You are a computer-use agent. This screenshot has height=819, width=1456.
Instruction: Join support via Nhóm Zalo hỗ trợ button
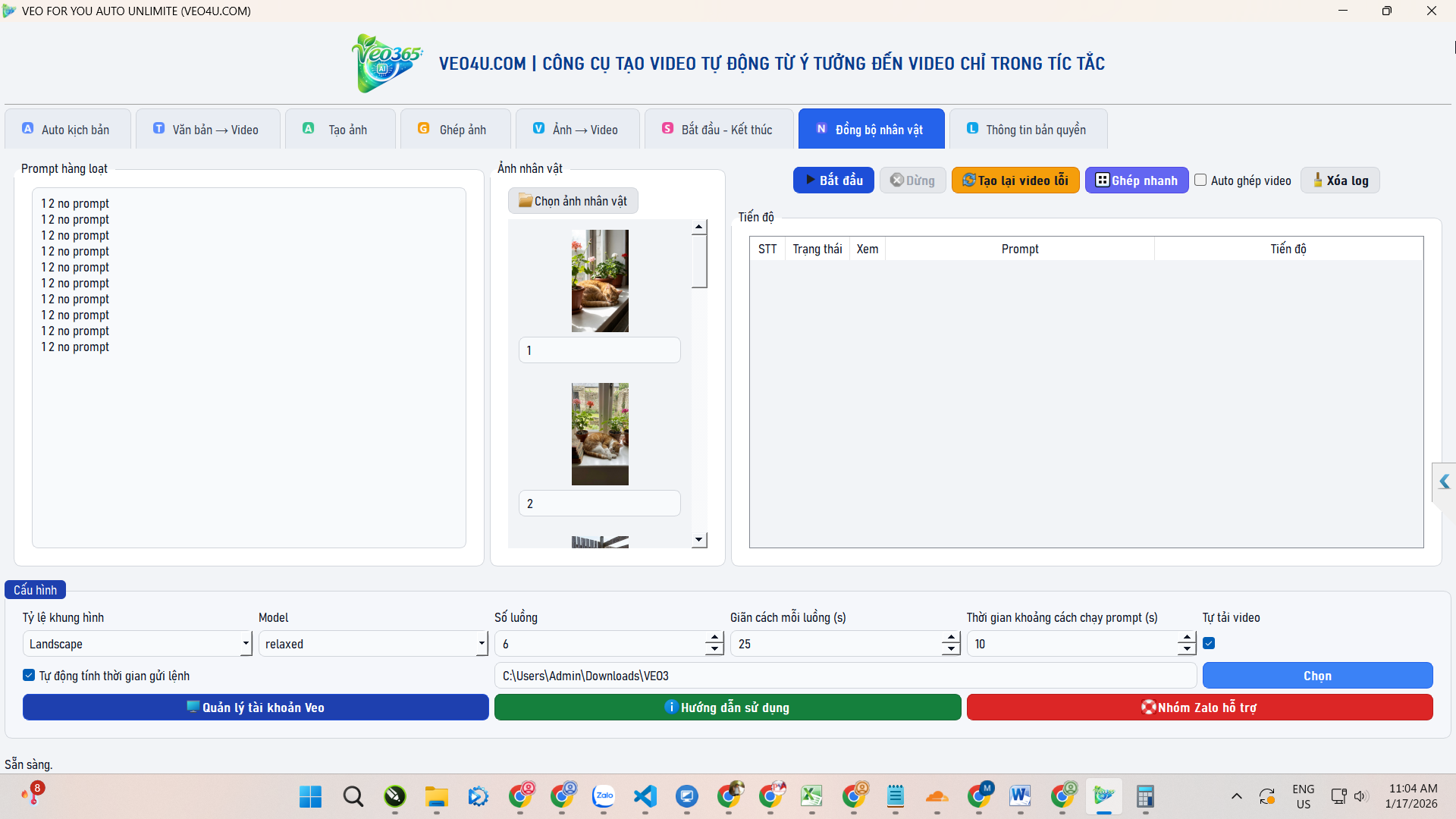1198,707
